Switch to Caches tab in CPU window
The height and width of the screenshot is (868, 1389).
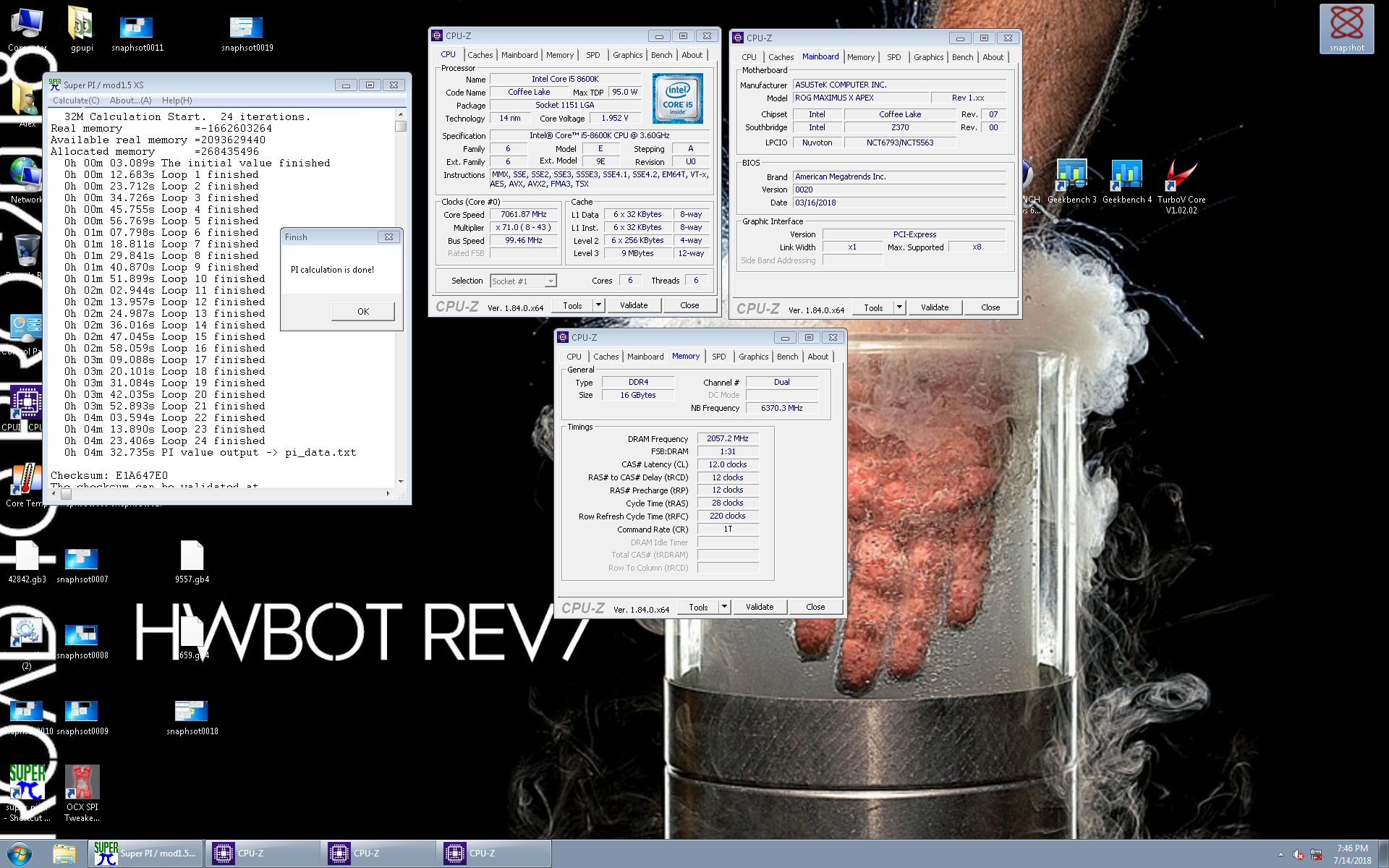pyautogui.click(x=480, y=55)
